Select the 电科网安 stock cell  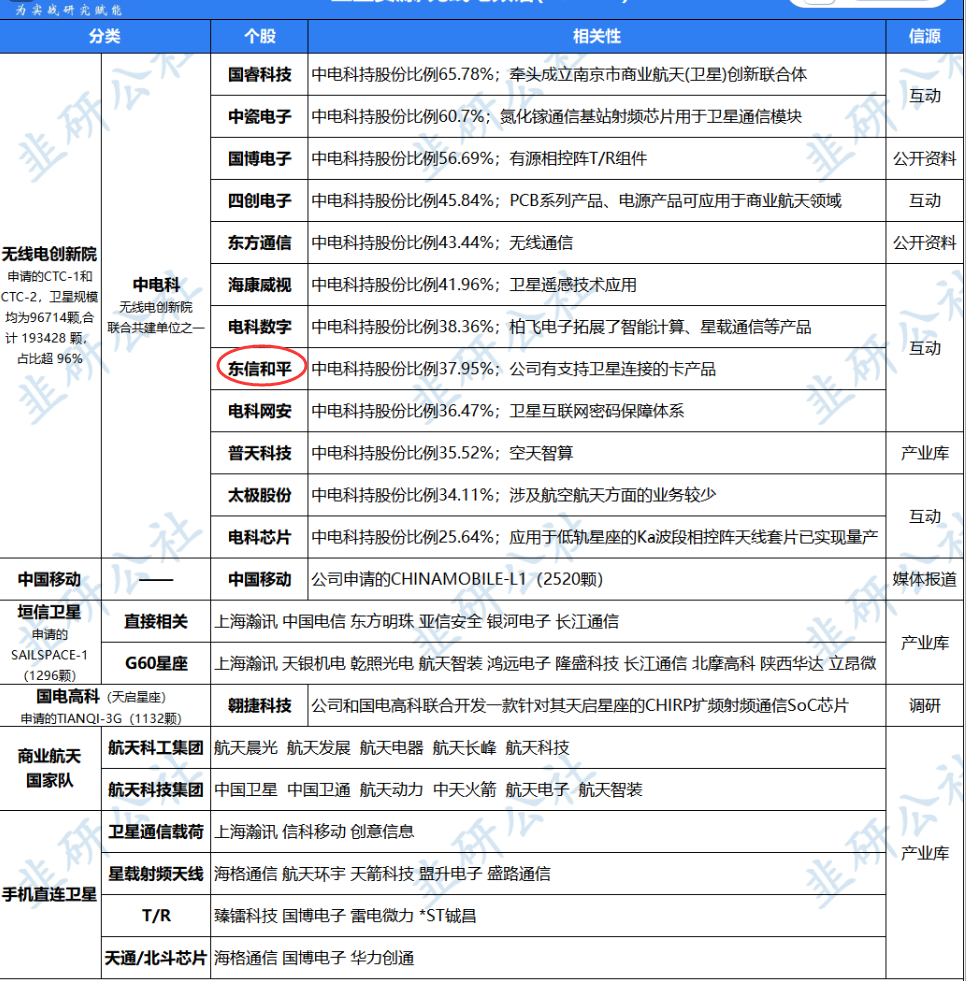coord(260,411)
